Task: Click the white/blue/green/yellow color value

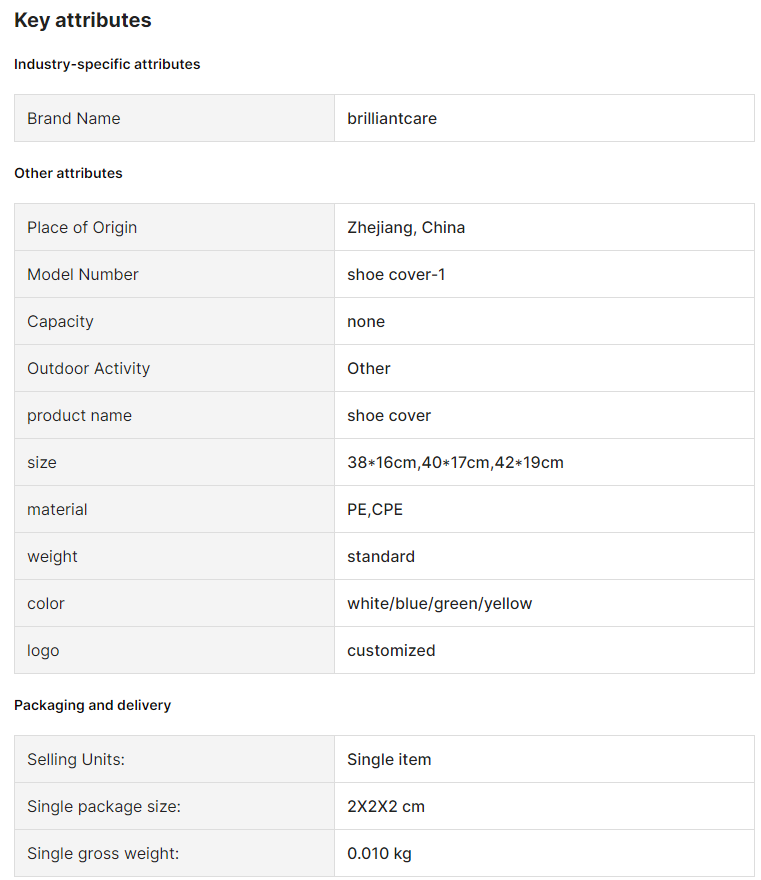Action: point(439,603)
